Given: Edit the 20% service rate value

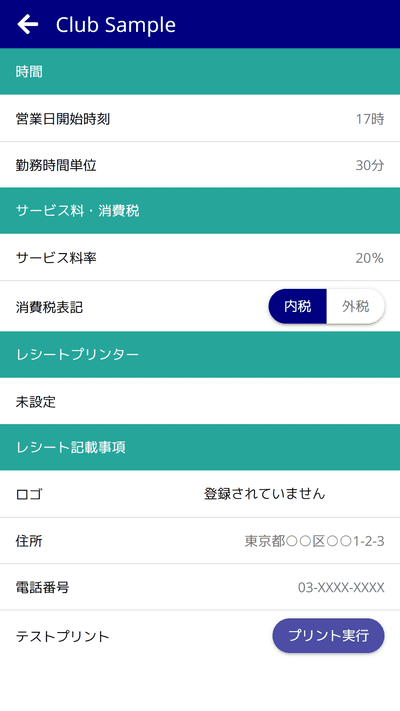Looking at the screenshot, I should tap(370, 258).
